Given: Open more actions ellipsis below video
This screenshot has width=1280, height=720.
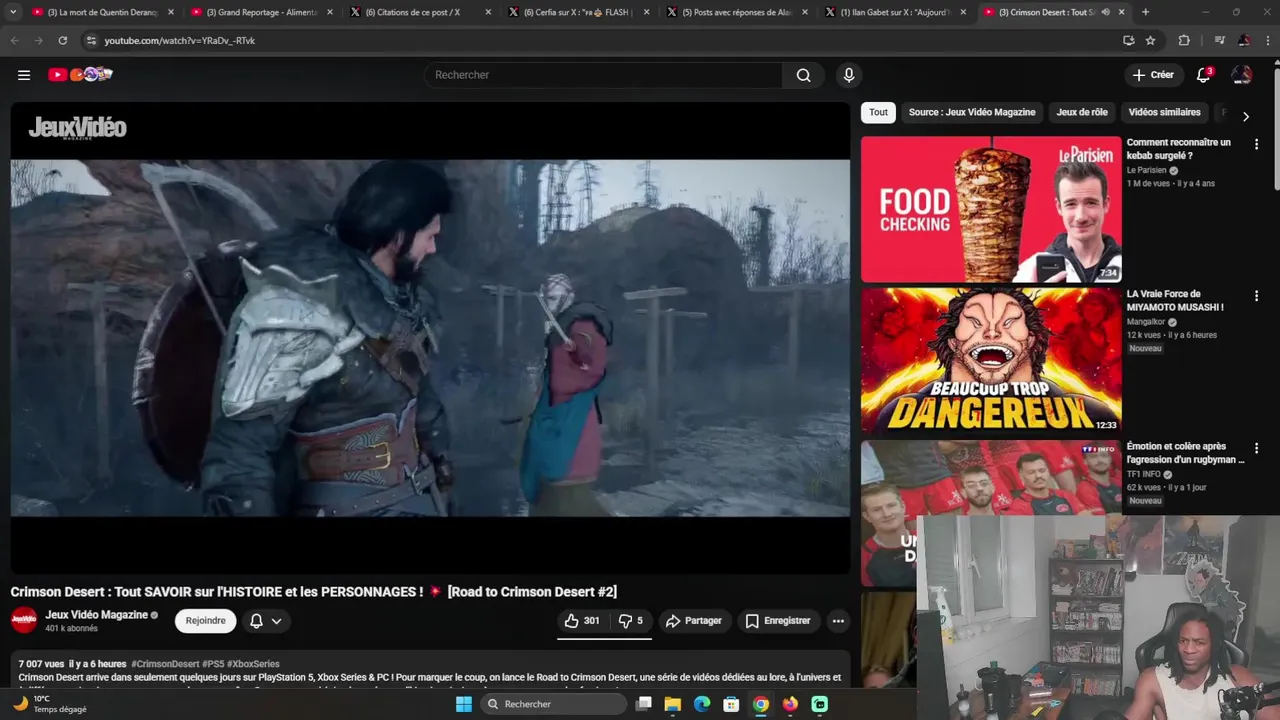Looking at the screenshot, I should coord(838,621).
